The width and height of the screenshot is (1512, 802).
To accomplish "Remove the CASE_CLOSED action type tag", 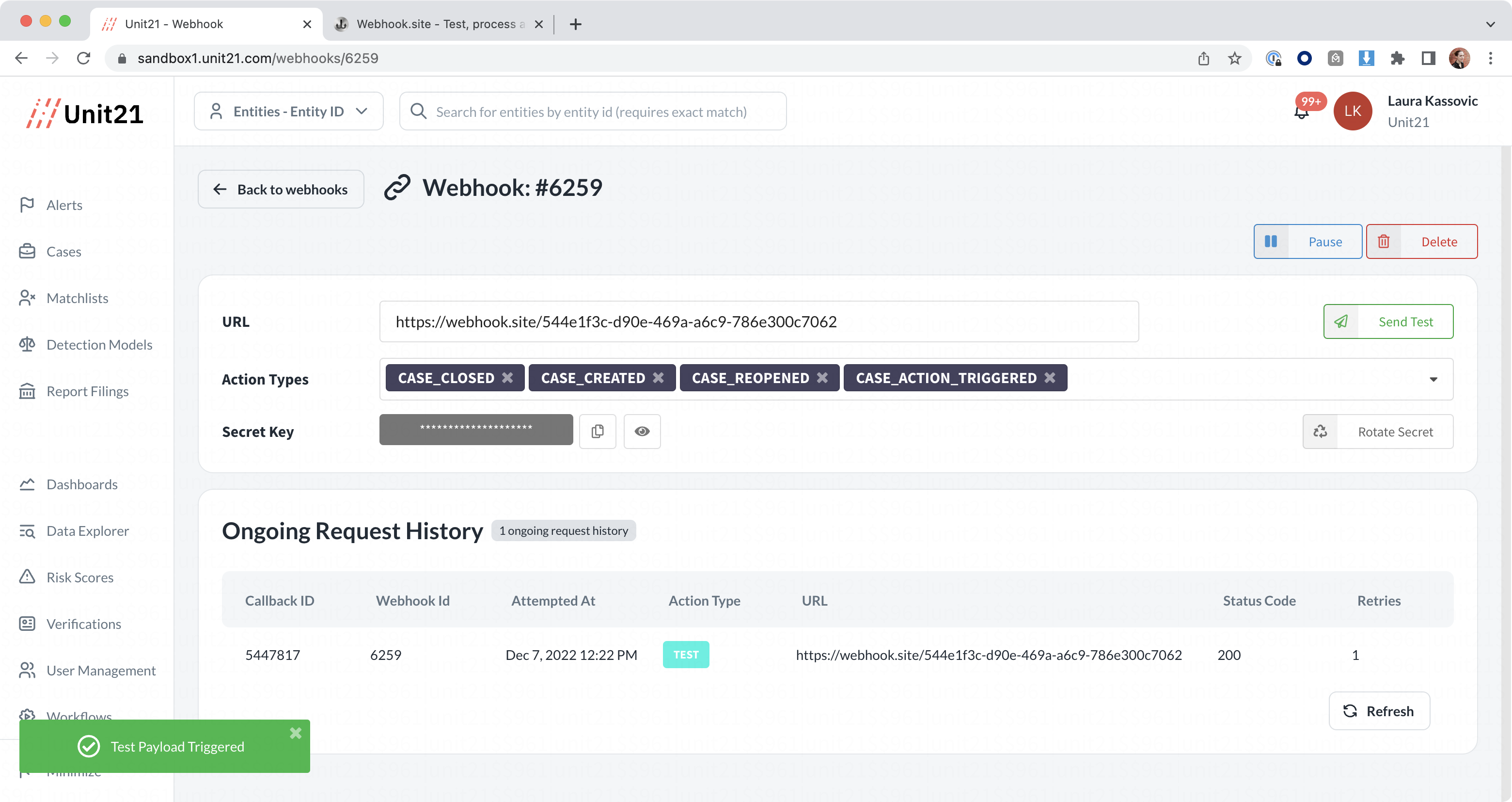I will click(507, 378).
